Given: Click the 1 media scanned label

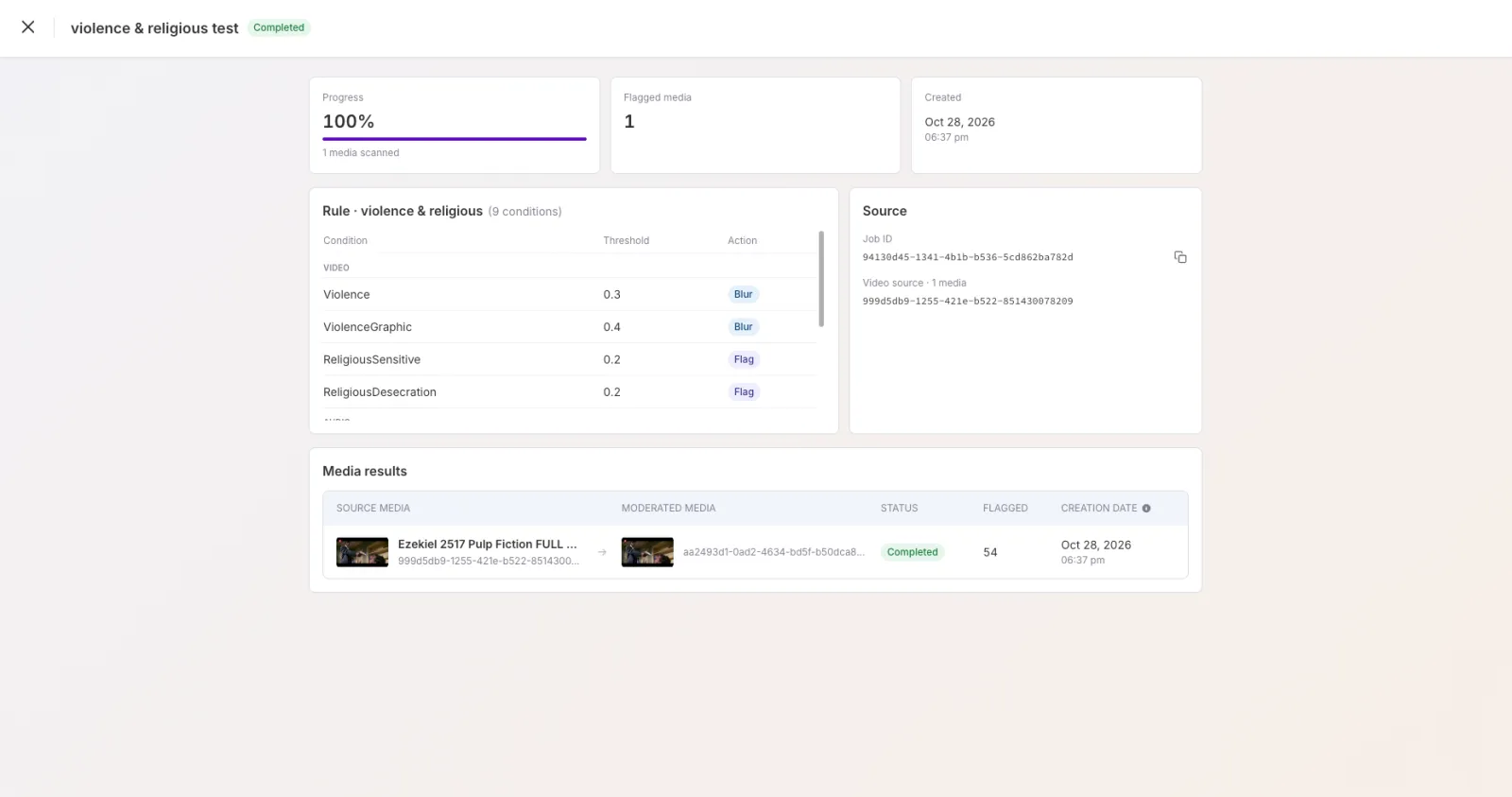Looking at the screenshot, I should pyautogui.click(x=361, y=153).
